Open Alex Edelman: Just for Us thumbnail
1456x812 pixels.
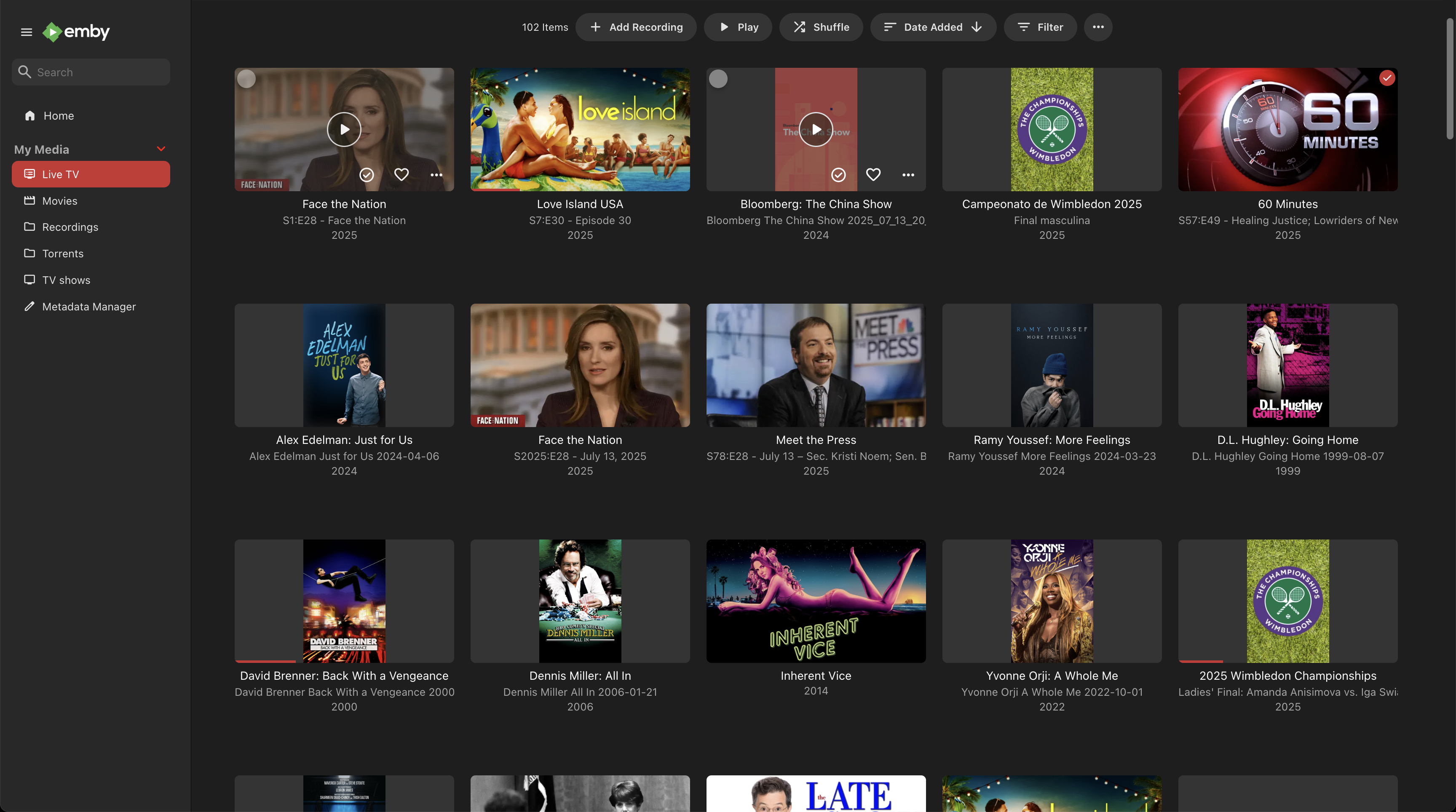click(x=344, y=365)
